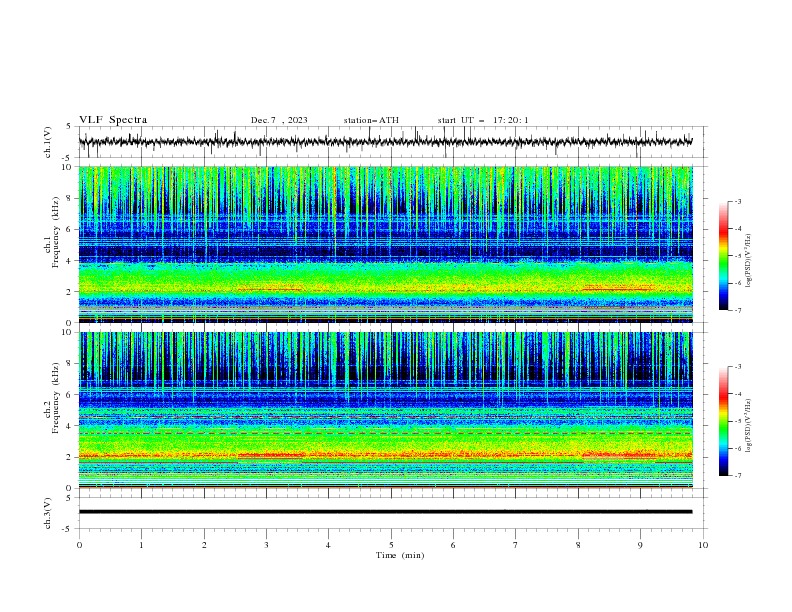Screen dimensions: 792x612
Task: Click the "station=ATH" header label
Action: 371,120
